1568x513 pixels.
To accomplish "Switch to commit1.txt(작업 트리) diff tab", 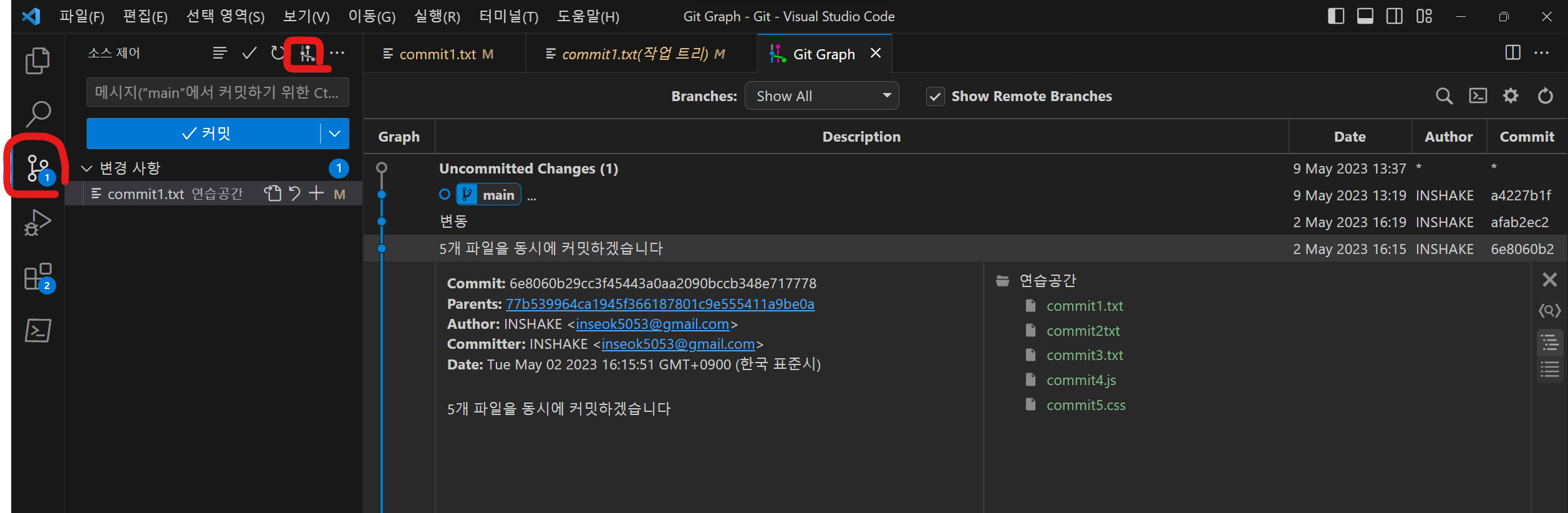I will [x=641, y=54].
